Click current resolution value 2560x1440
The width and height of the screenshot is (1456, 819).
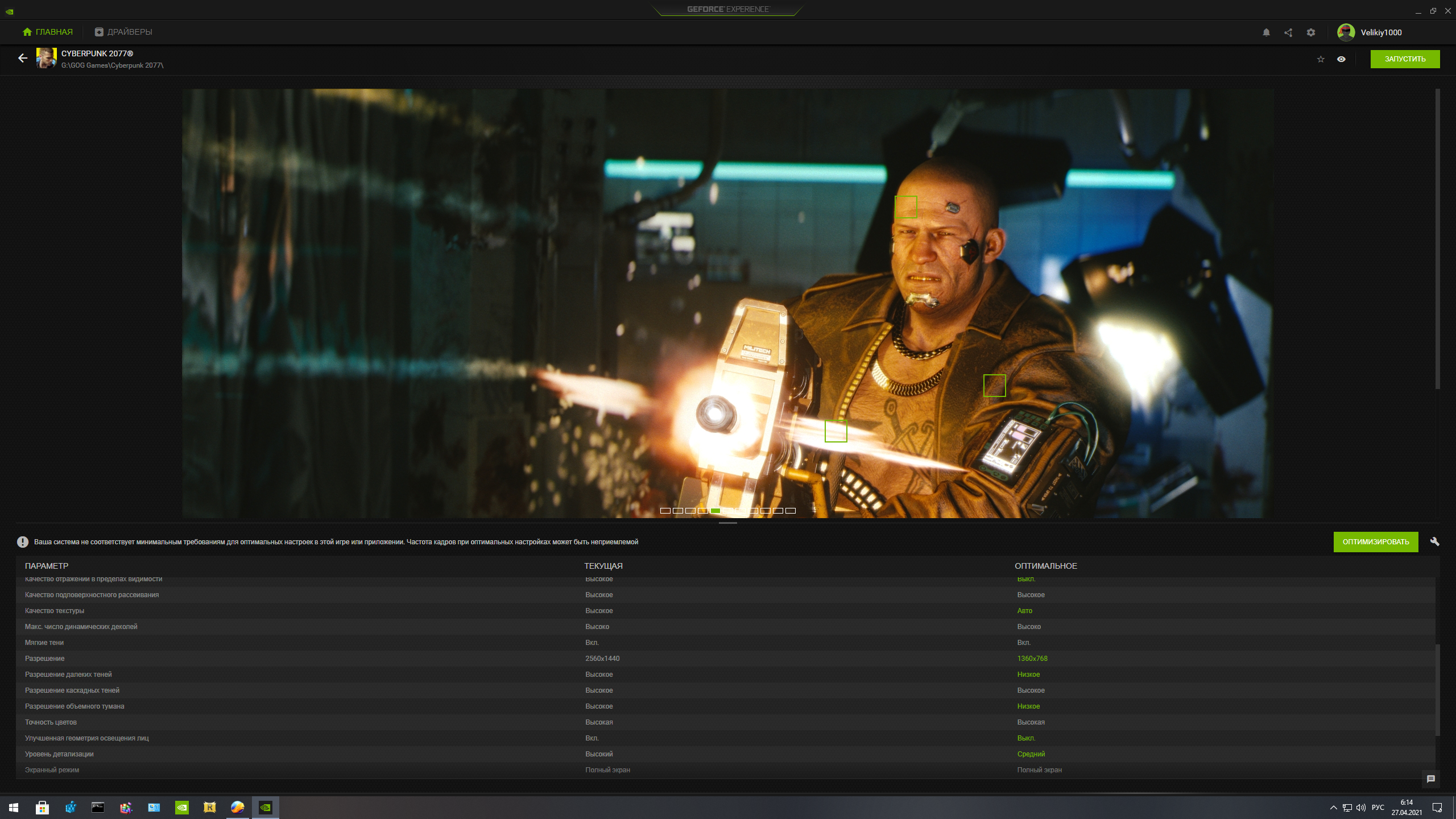[602, 659]
